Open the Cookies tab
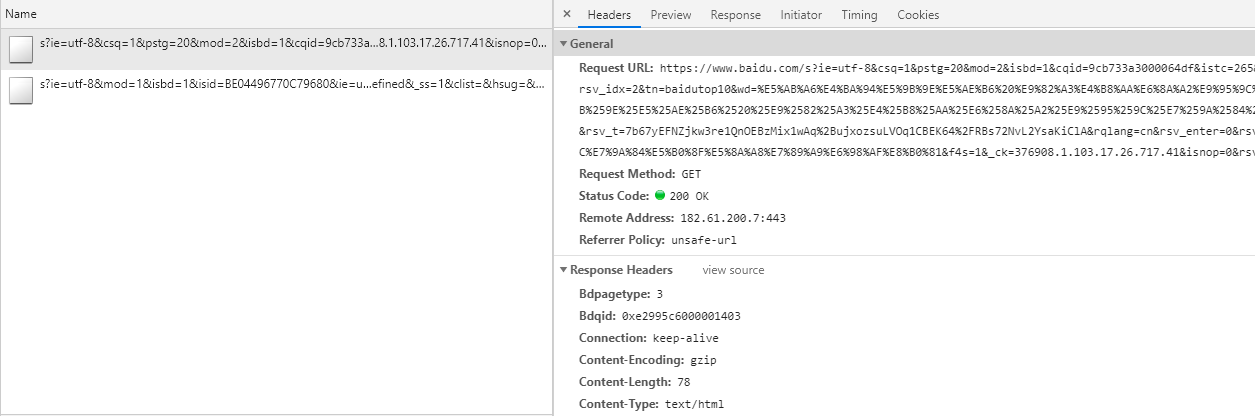Screen dimensions: 1255x416 point(918,15)
